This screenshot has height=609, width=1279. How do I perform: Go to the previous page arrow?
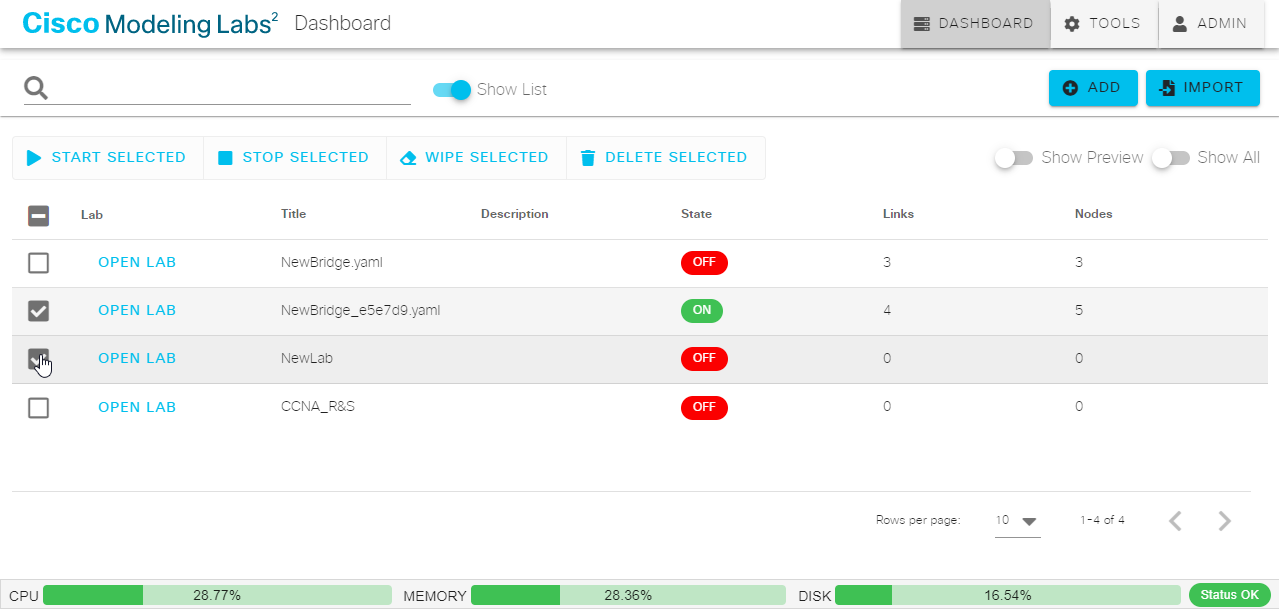tap(1176, 521)
